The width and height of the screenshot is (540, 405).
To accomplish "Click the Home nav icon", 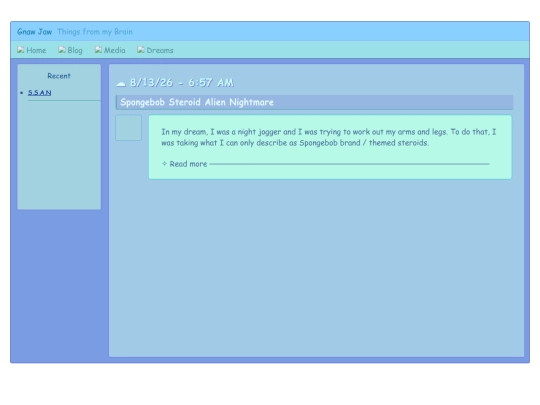I will pos(21,50).
